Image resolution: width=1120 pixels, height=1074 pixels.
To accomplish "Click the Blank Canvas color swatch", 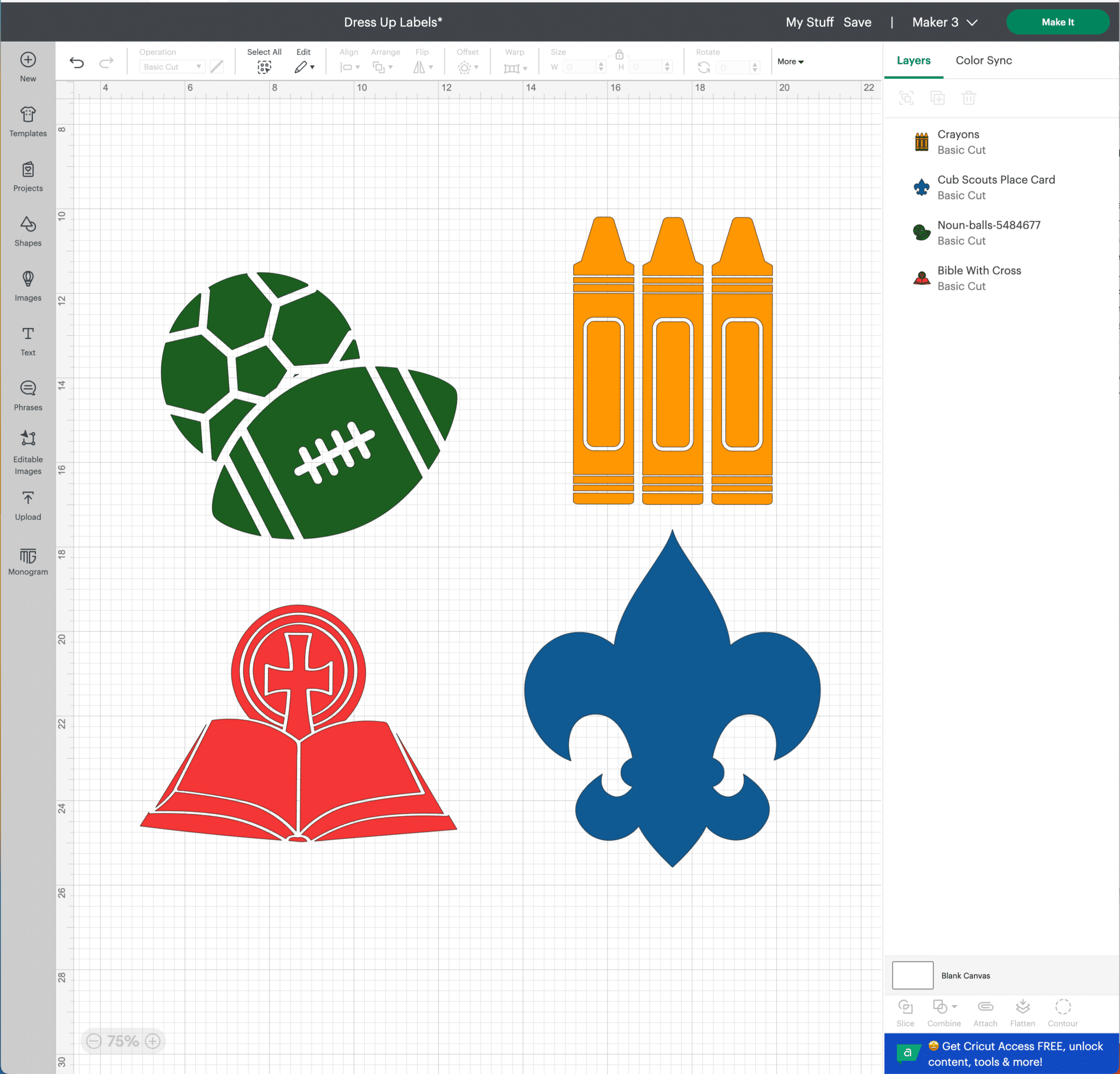I will pos(913,975).
